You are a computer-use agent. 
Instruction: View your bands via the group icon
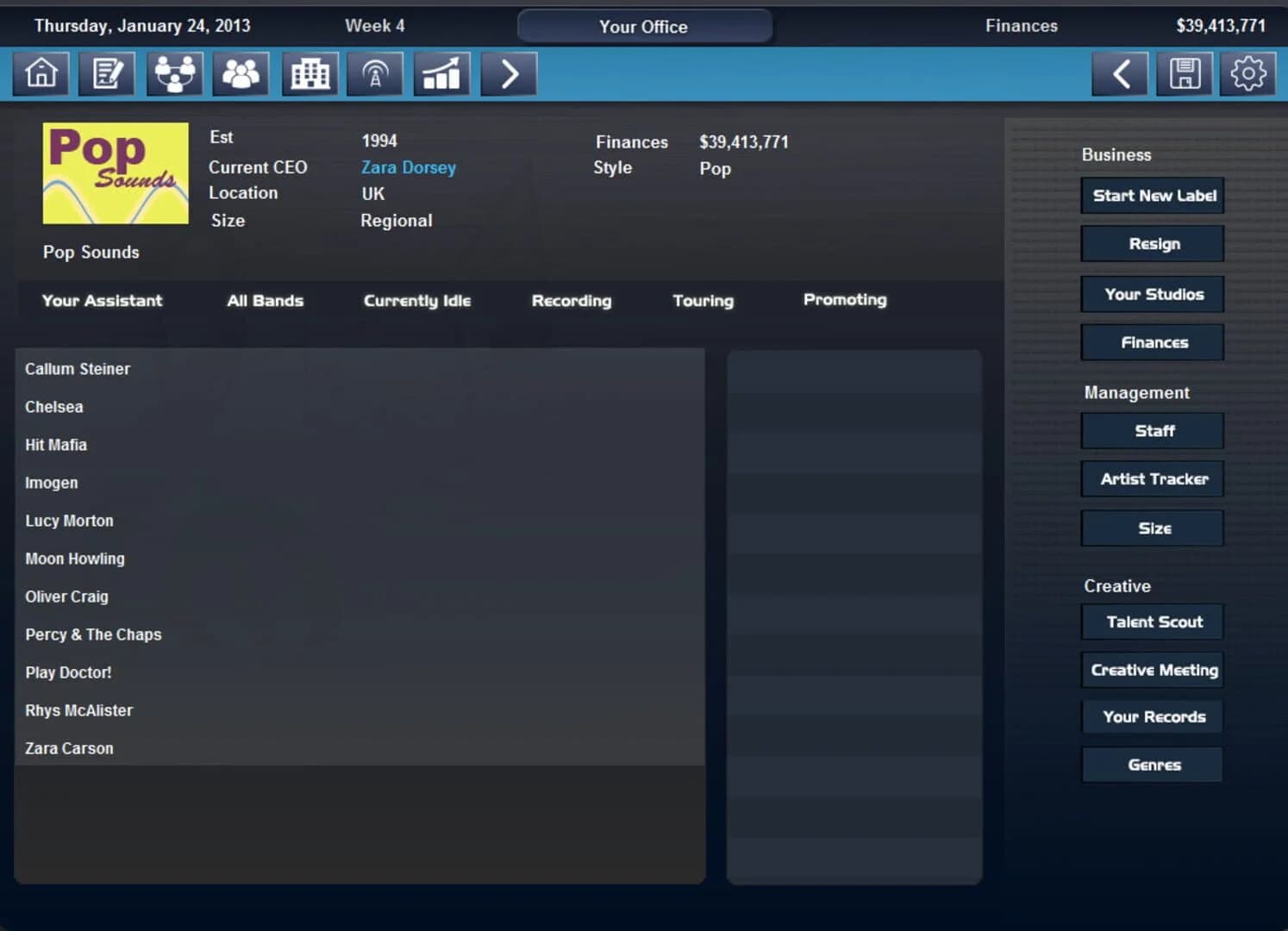(241, 74)
